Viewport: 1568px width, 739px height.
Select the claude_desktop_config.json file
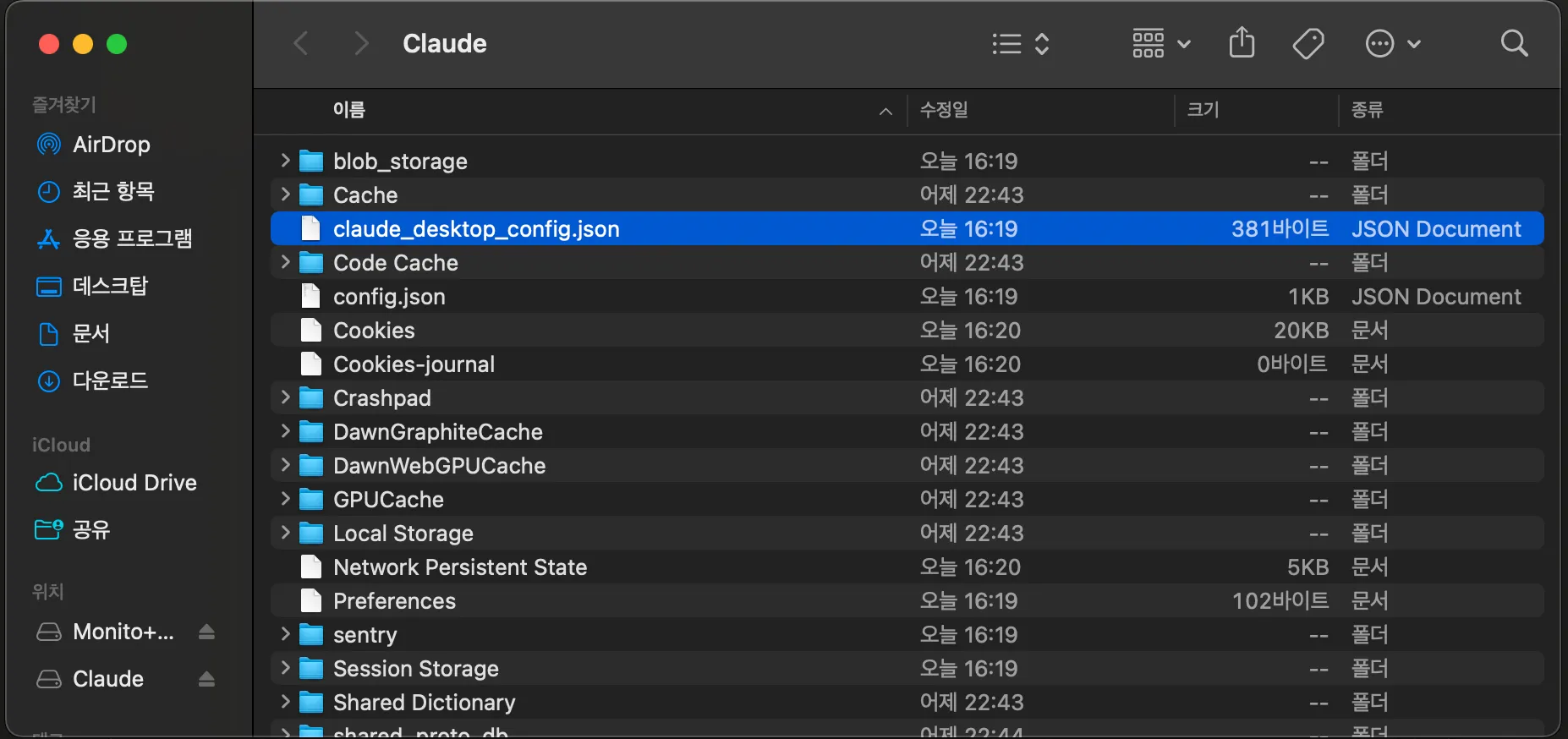[x=907, y=228]
